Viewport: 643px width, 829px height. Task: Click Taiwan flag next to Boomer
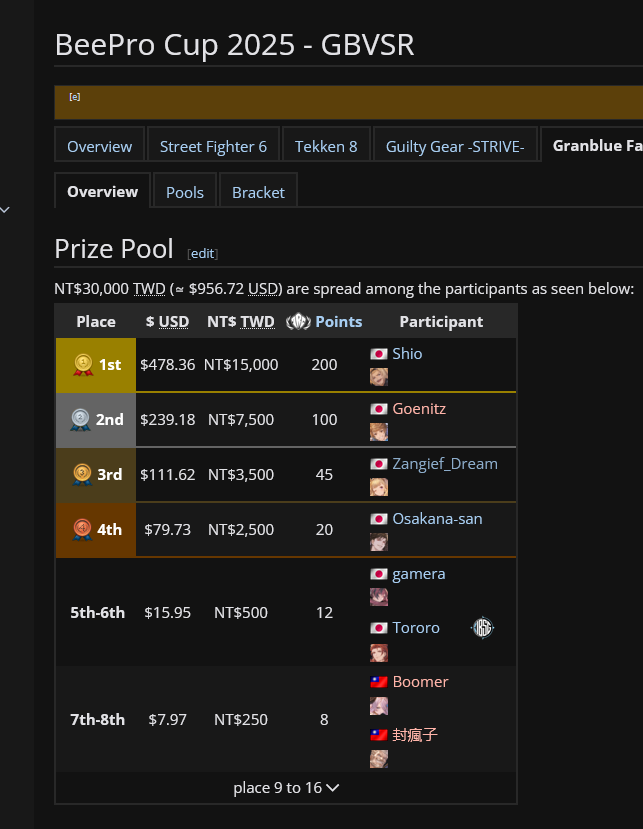[379, 682]
